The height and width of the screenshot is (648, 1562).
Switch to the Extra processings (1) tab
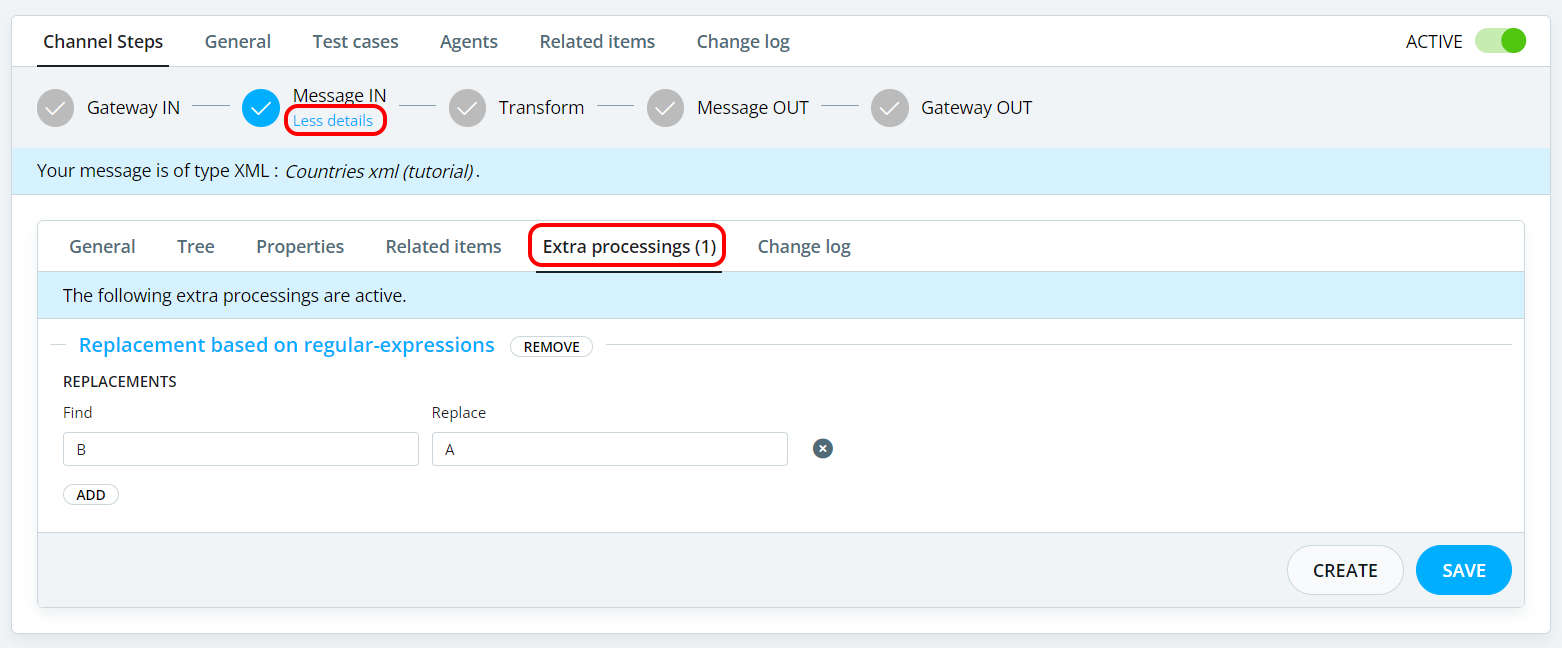click(x=629, y=247)
